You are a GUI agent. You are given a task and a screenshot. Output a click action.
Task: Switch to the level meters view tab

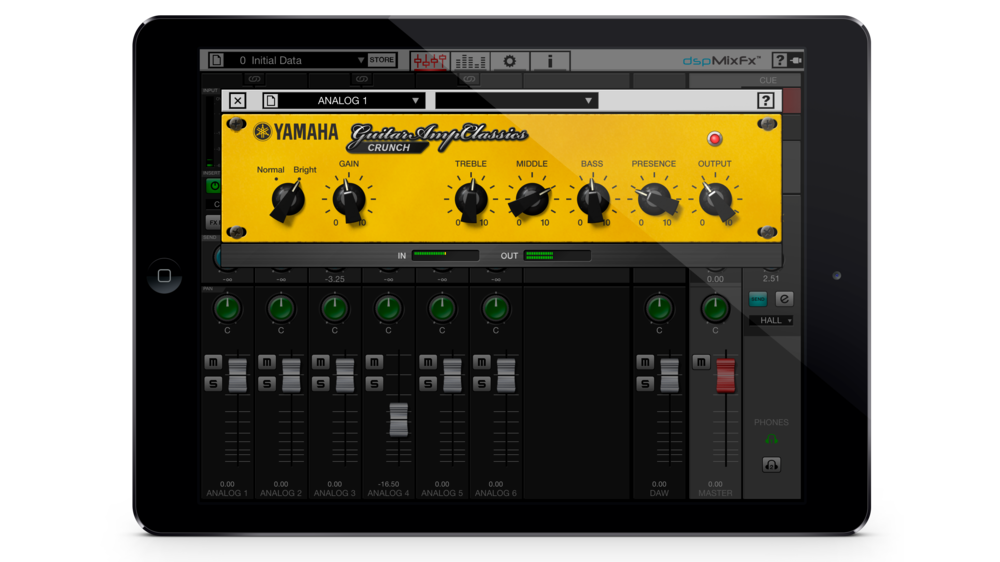pos(471,61)
